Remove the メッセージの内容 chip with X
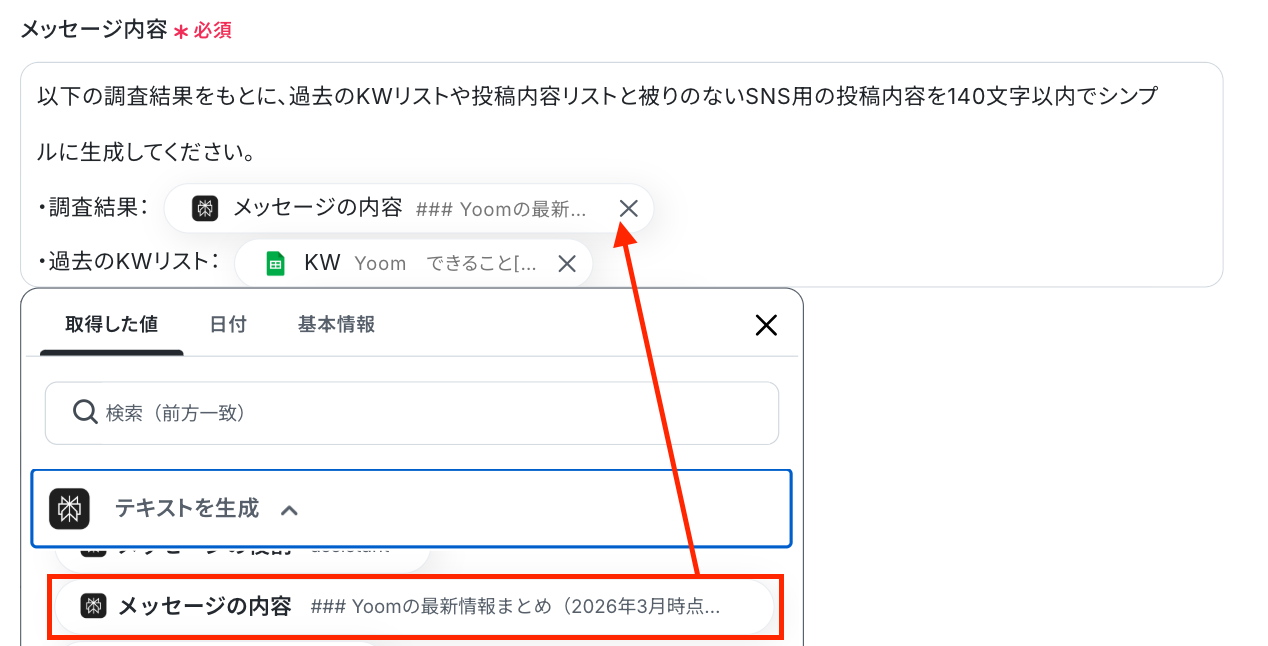The width and height of the screenshot is (1268, 646). click(x=628, y=208)
